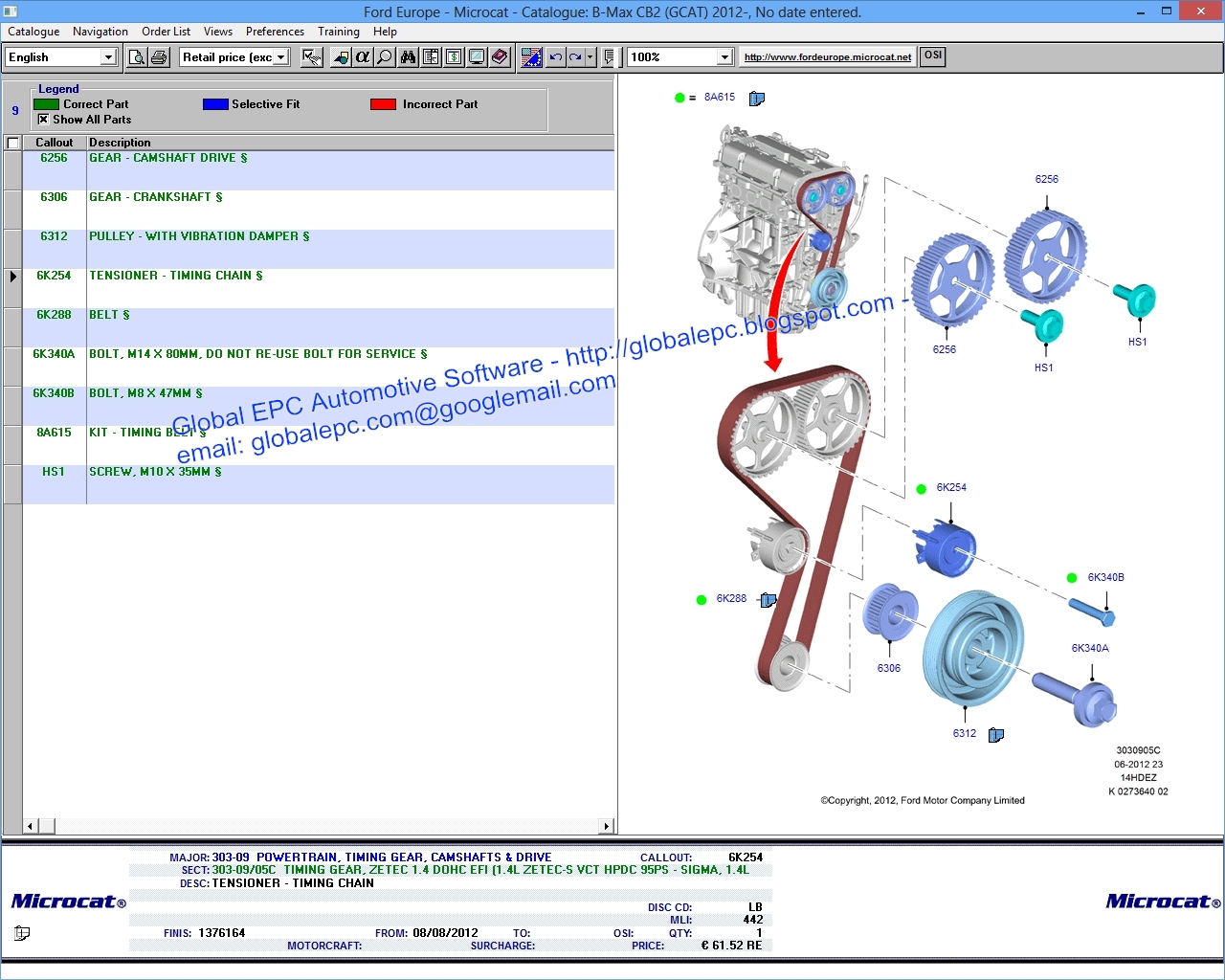1225x980 pixels.
Task: Click the dollar sign price icon
Action: [454, 57]
